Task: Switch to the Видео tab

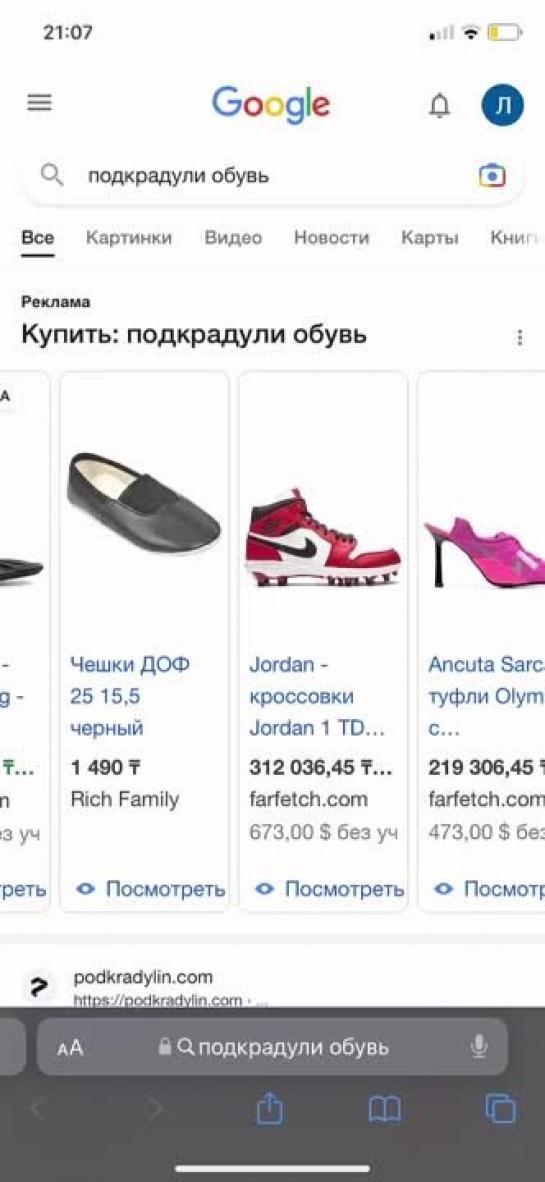Action: (x=233, y=238)
